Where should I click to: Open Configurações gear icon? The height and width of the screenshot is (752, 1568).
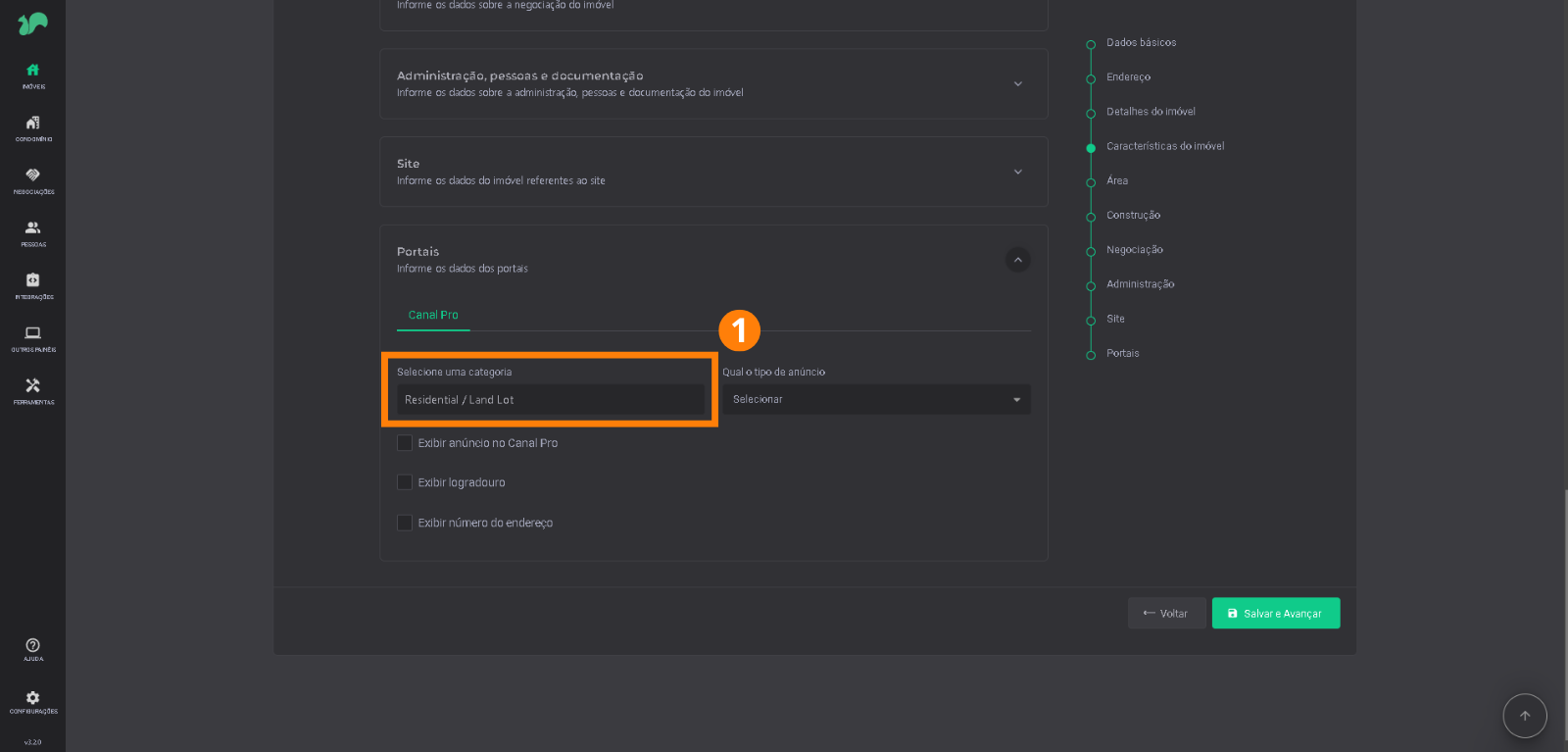pos(32,702)
